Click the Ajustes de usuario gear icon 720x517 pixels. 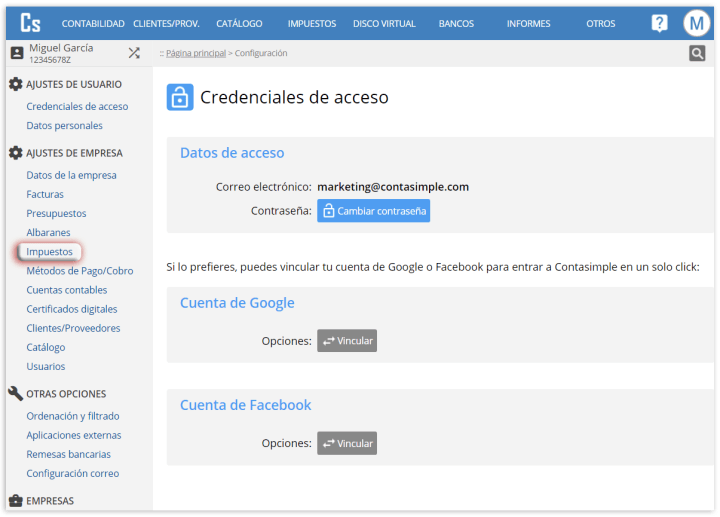(x=16, y=84)
